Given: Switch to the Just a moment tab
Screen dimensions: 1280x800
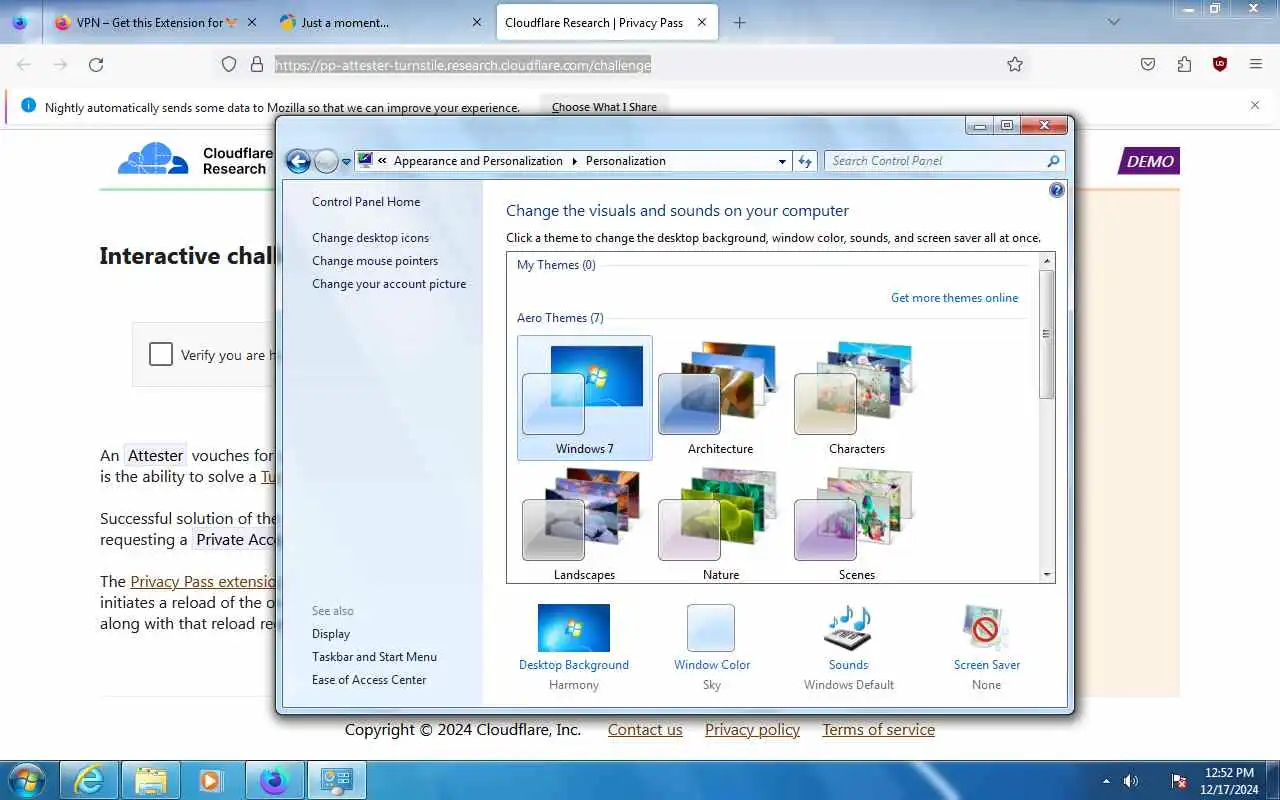Looking at the screenshot, I should [x=380, y=22].
